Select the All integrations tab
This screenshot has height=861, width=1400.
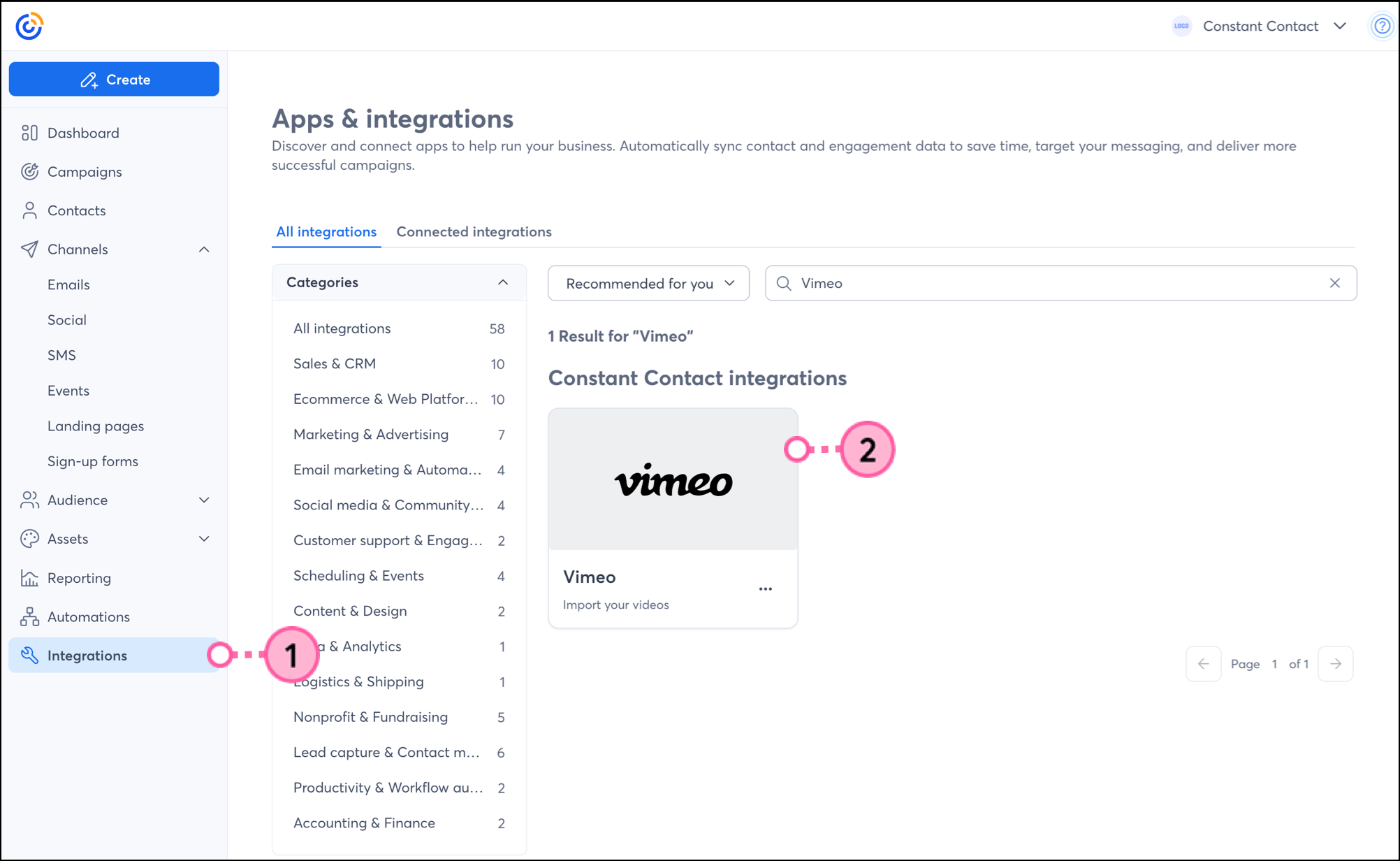pos(326,232)
